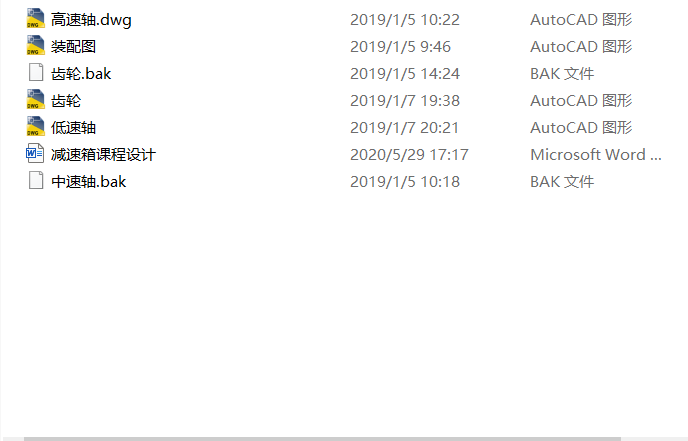Select the 齿轮 AutoCAD drawing icon
The height and width of the screenshot is (441, 688).
tap(36, 100)
